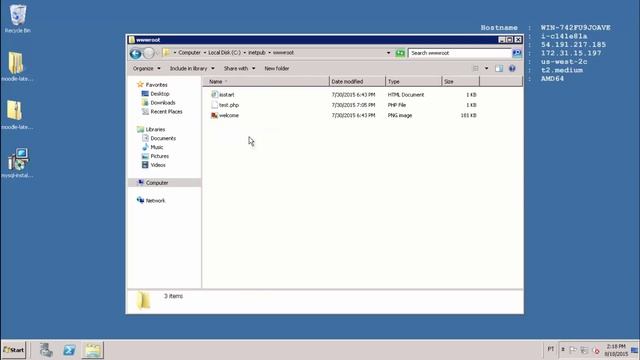The height and width of the screenshot is (360, 640).
Task: Sort by the Name column header
Action: (x=266, y=82)
